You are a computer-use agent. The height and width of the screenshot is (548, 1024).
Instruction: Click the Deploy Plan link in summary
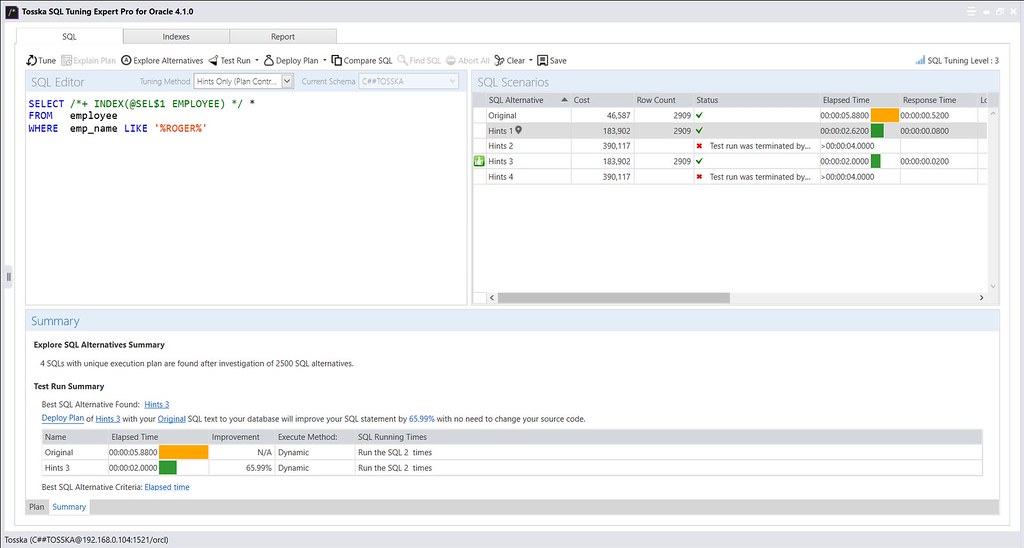(62, 419)
